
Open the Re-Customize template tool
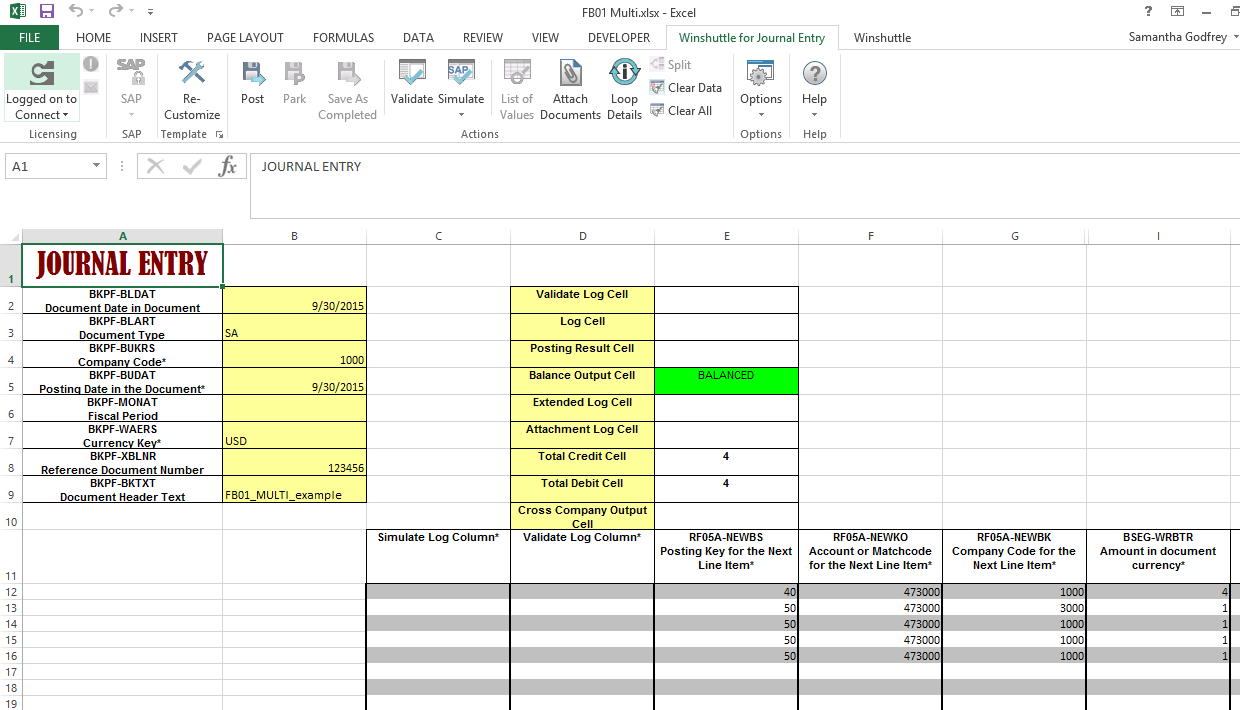191,89
